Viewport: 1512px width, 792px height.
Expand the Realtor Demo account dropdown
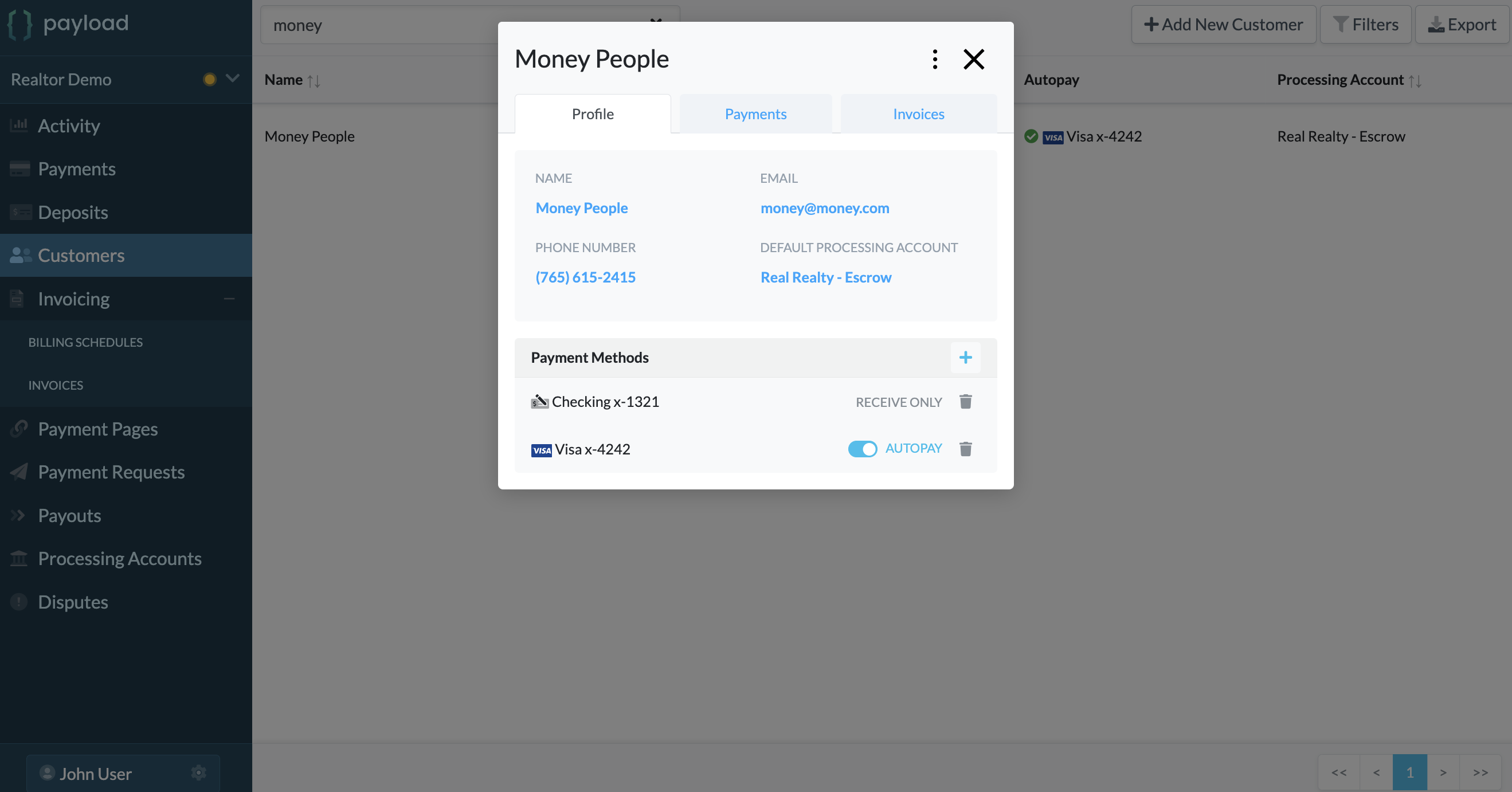tap(233, 79)
